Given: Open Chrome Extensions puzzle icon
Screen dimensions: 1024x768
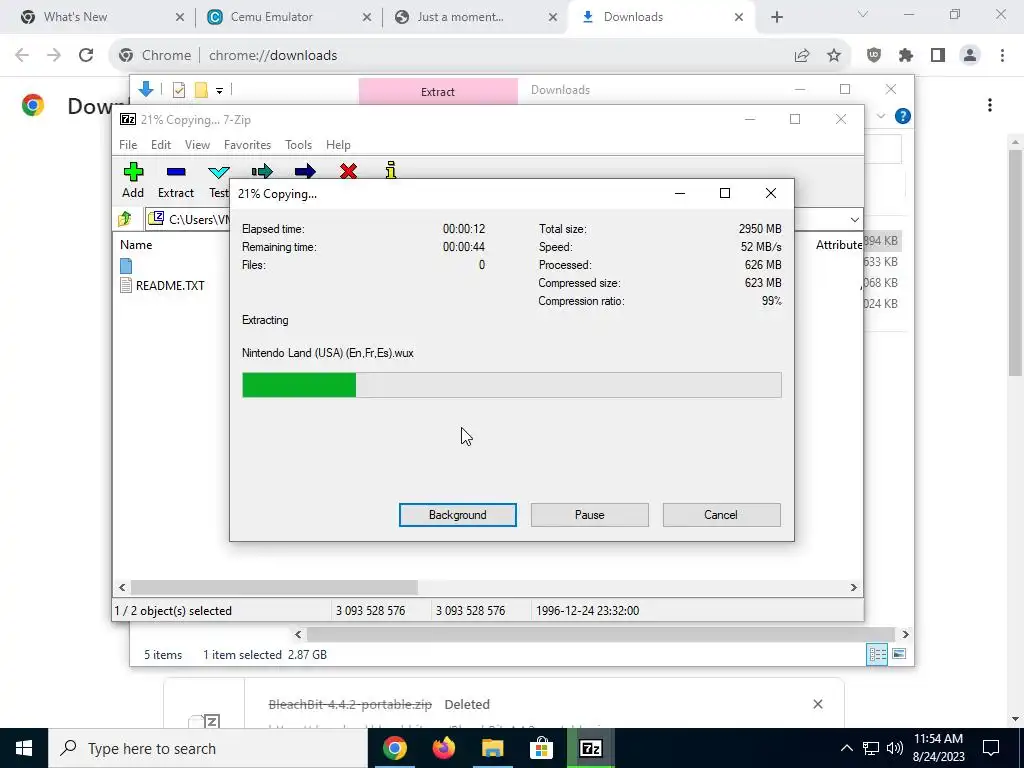Looking at the screenshot, I should 906,56.
